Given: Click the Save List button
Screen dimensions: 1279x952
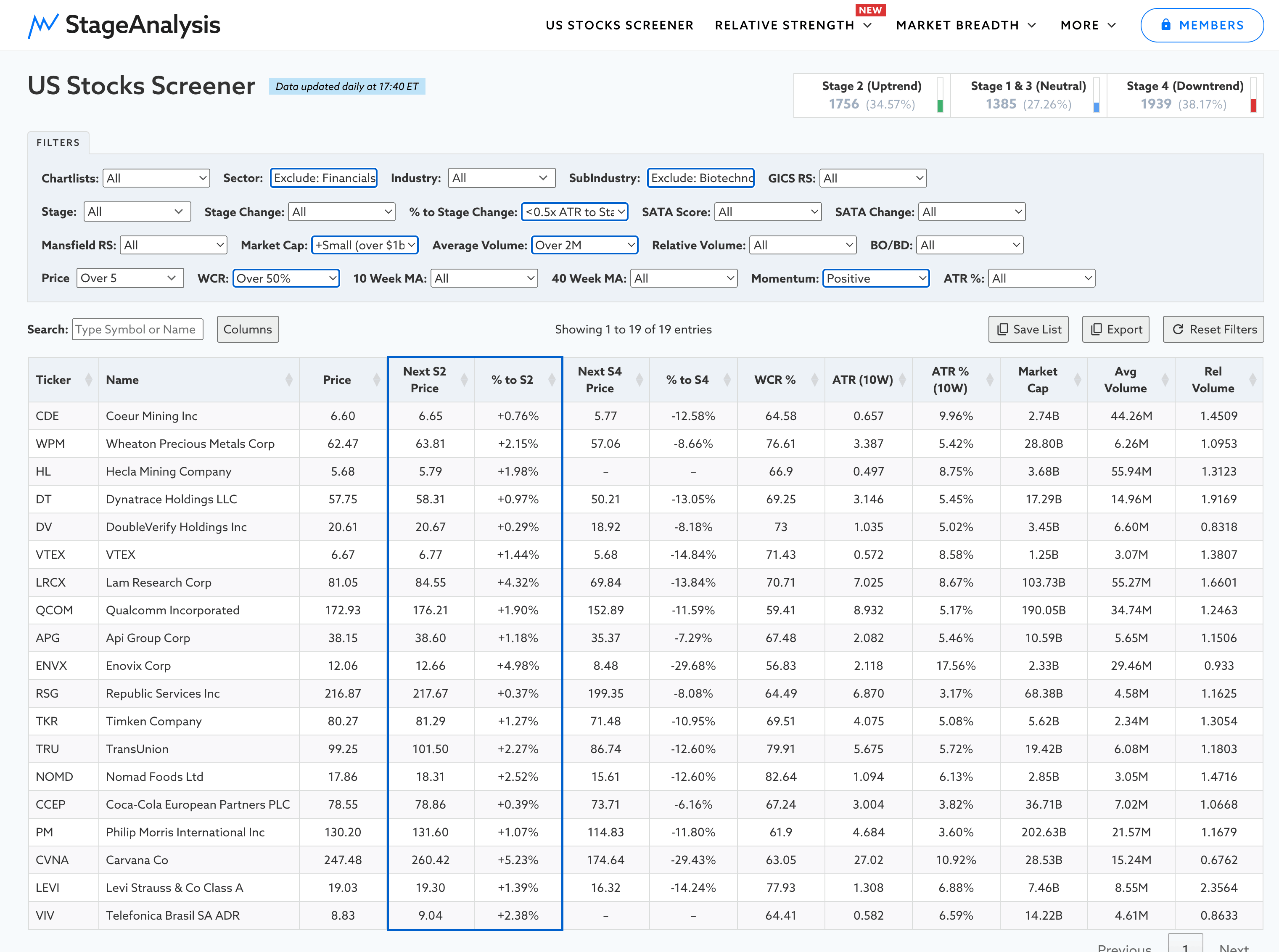Looking at the screenshot, I should click(1028, 329).
